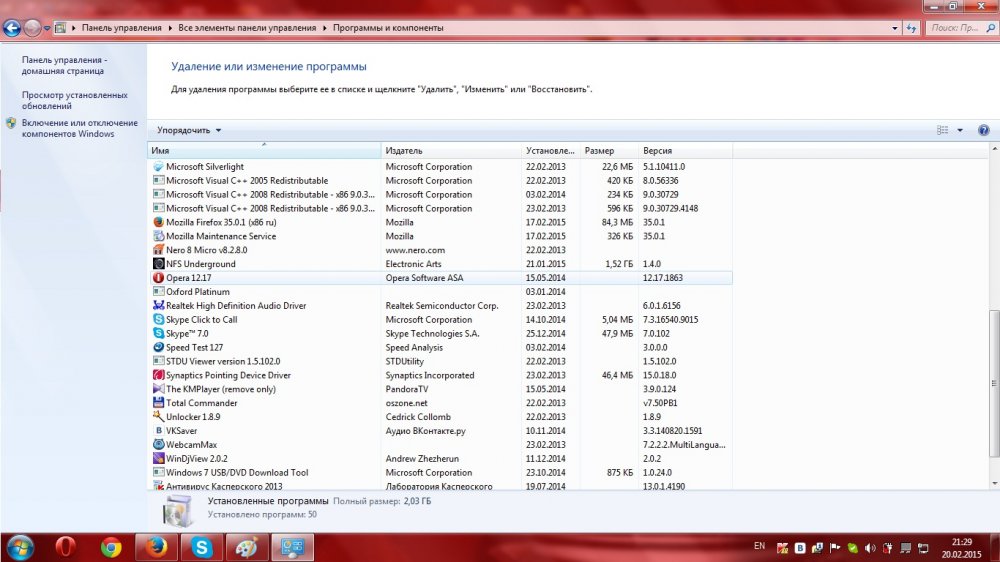Viewport: 1000px width, 562px height.
Task: Open Просмотр установленных обновлений link
Action: coord(75,100)
